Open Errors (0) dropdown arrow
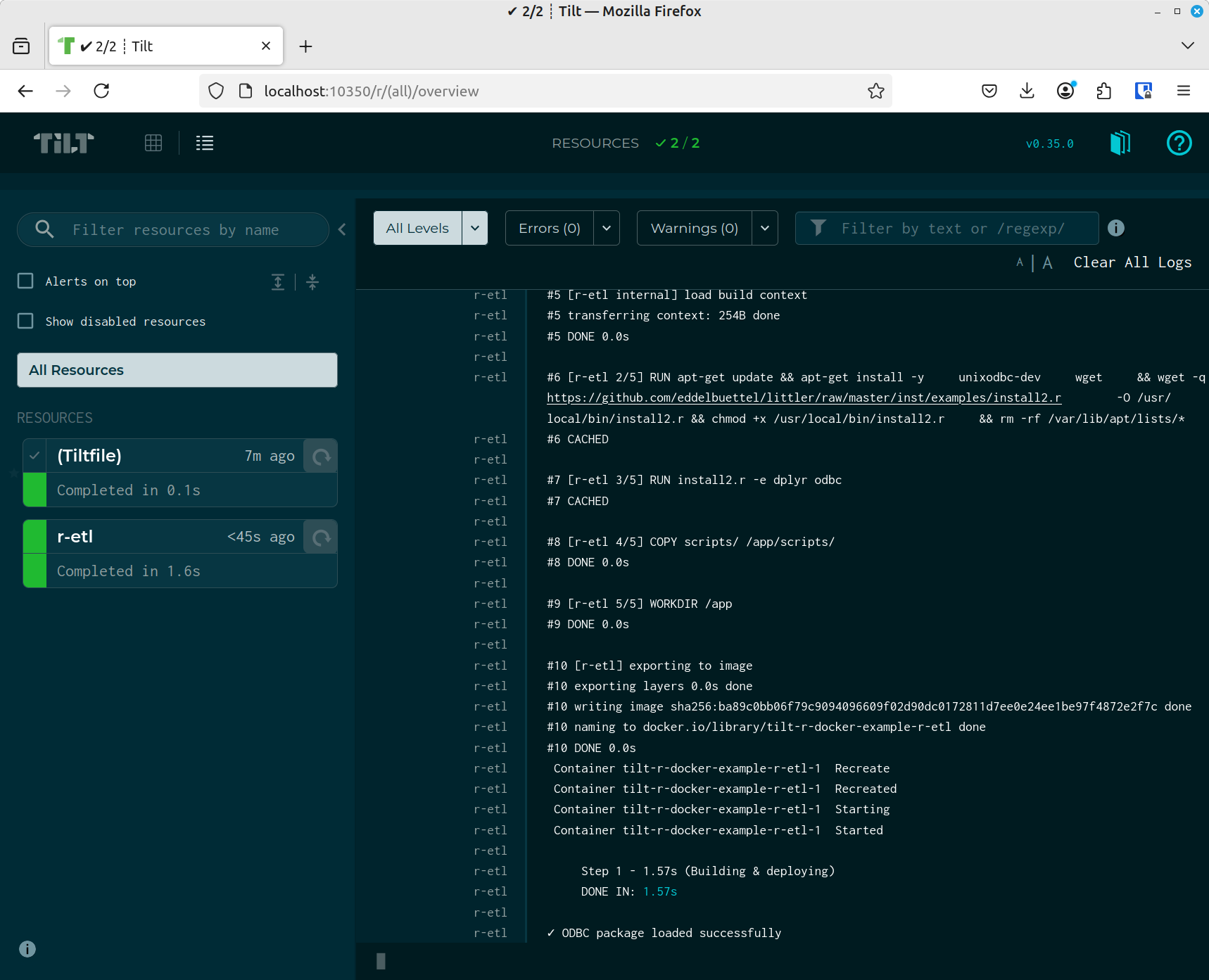The image size is (1209, 980). click(607, 228)
